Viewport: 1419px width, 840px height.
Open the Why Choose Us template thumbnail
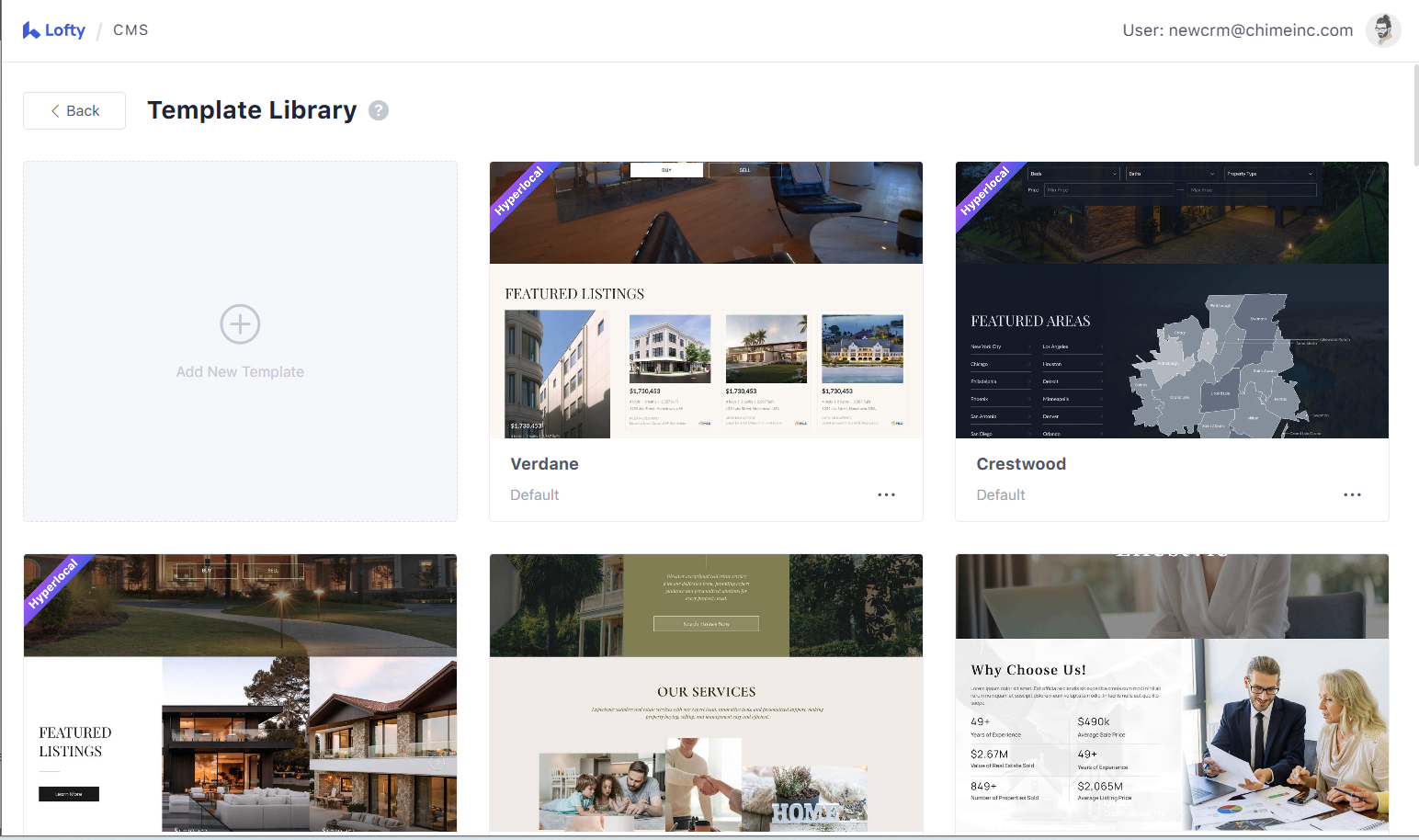pyautogui.click(x=1172, y=693)
